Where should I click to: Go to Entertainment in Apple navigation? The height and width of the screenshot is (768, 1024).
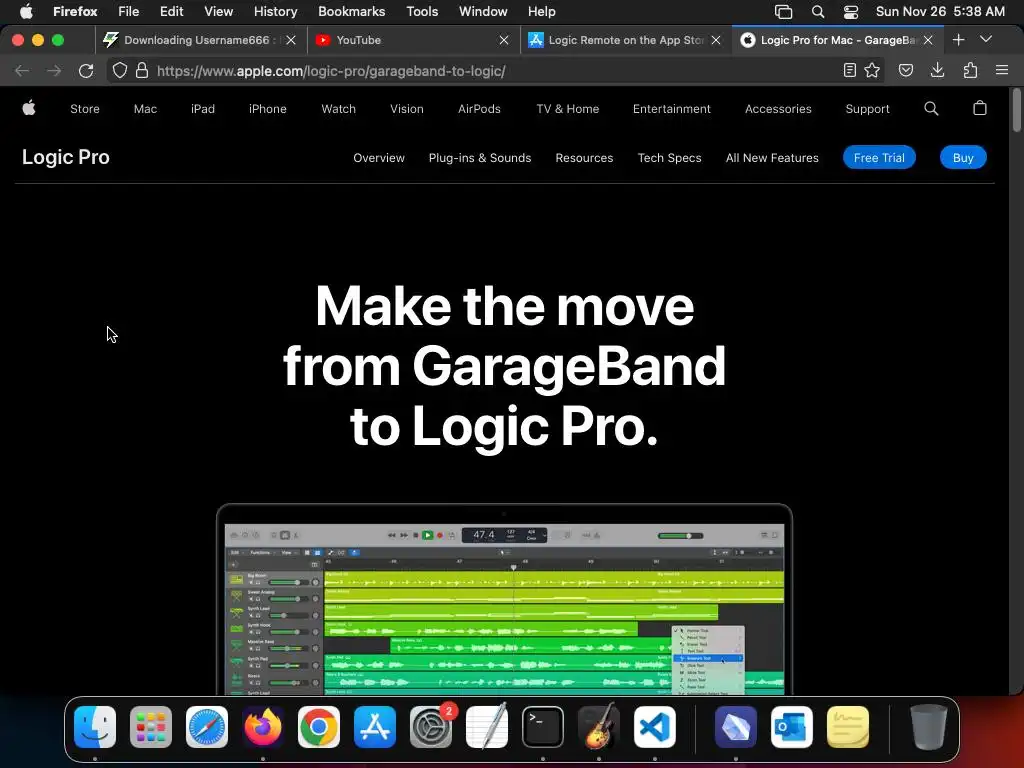click(x=671, y=109)
